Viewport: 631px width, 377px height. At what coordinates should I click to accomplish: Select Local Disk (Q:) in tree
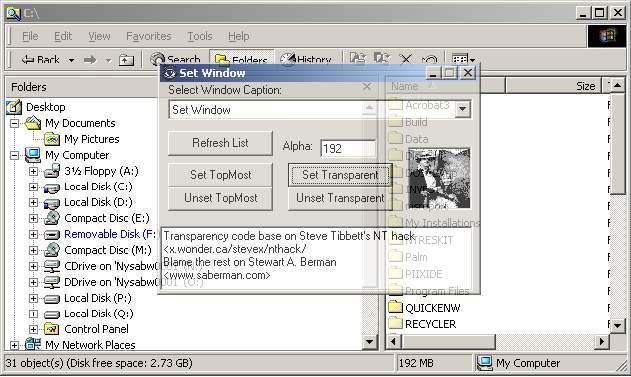pyautogui.click(x=98, y=313)
